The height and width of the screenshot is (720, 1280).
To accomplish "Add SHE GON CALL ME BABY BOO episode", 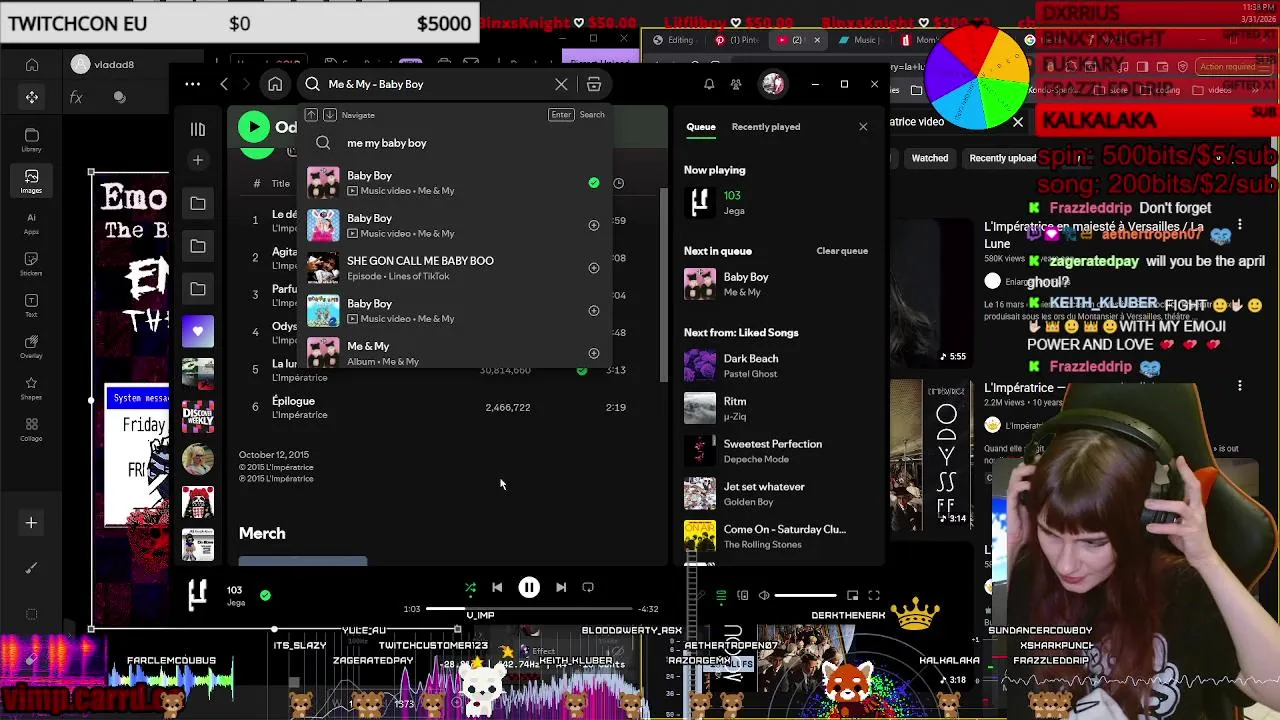I will click(594, 268).
